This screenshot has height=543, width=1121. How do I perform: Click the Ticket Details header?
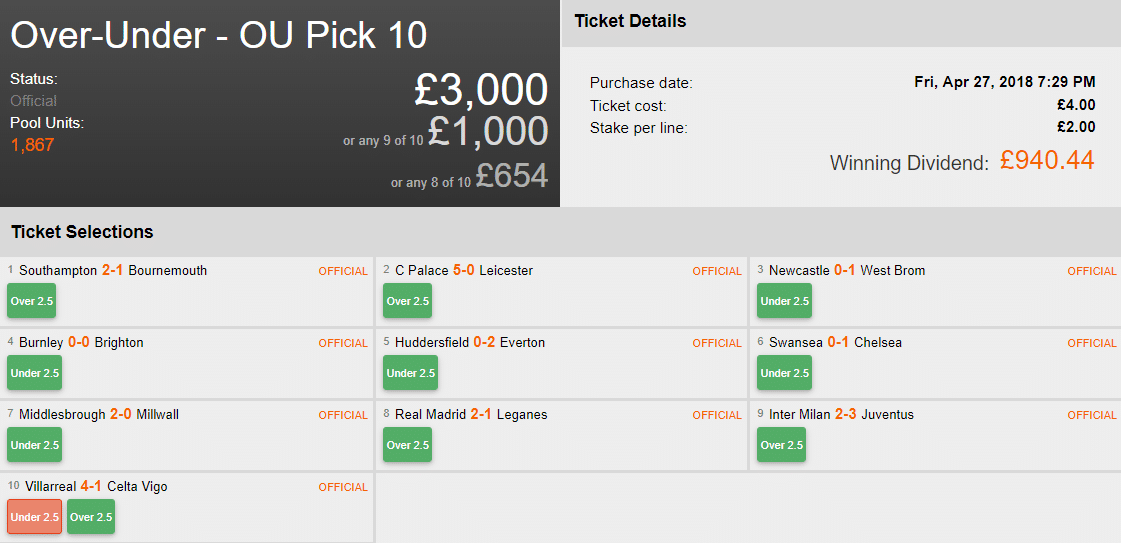pos(630,21)
